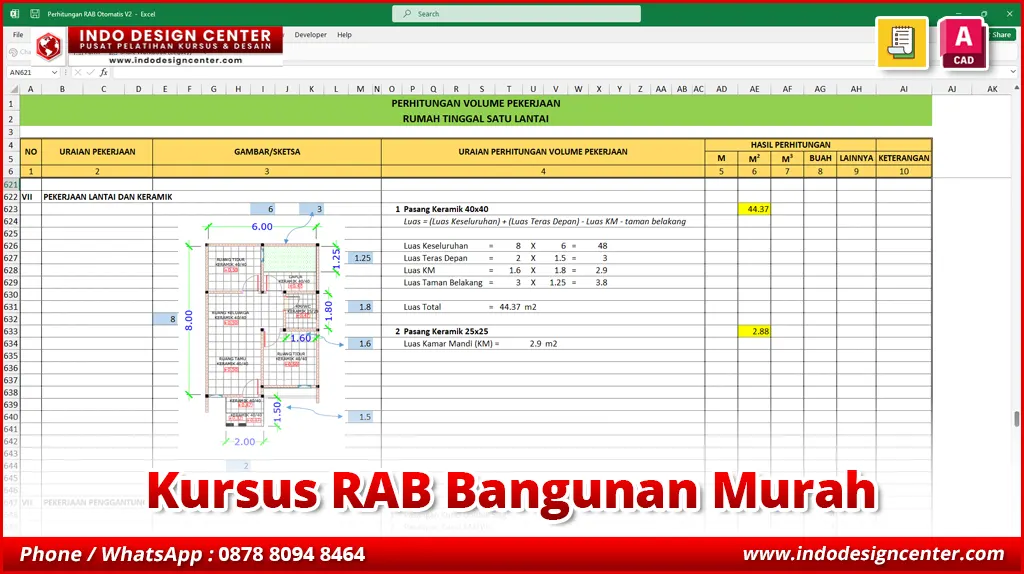This screenshot has height=574, width=1024.
Task: Click the NO header cell
Action: pos(31,151)
